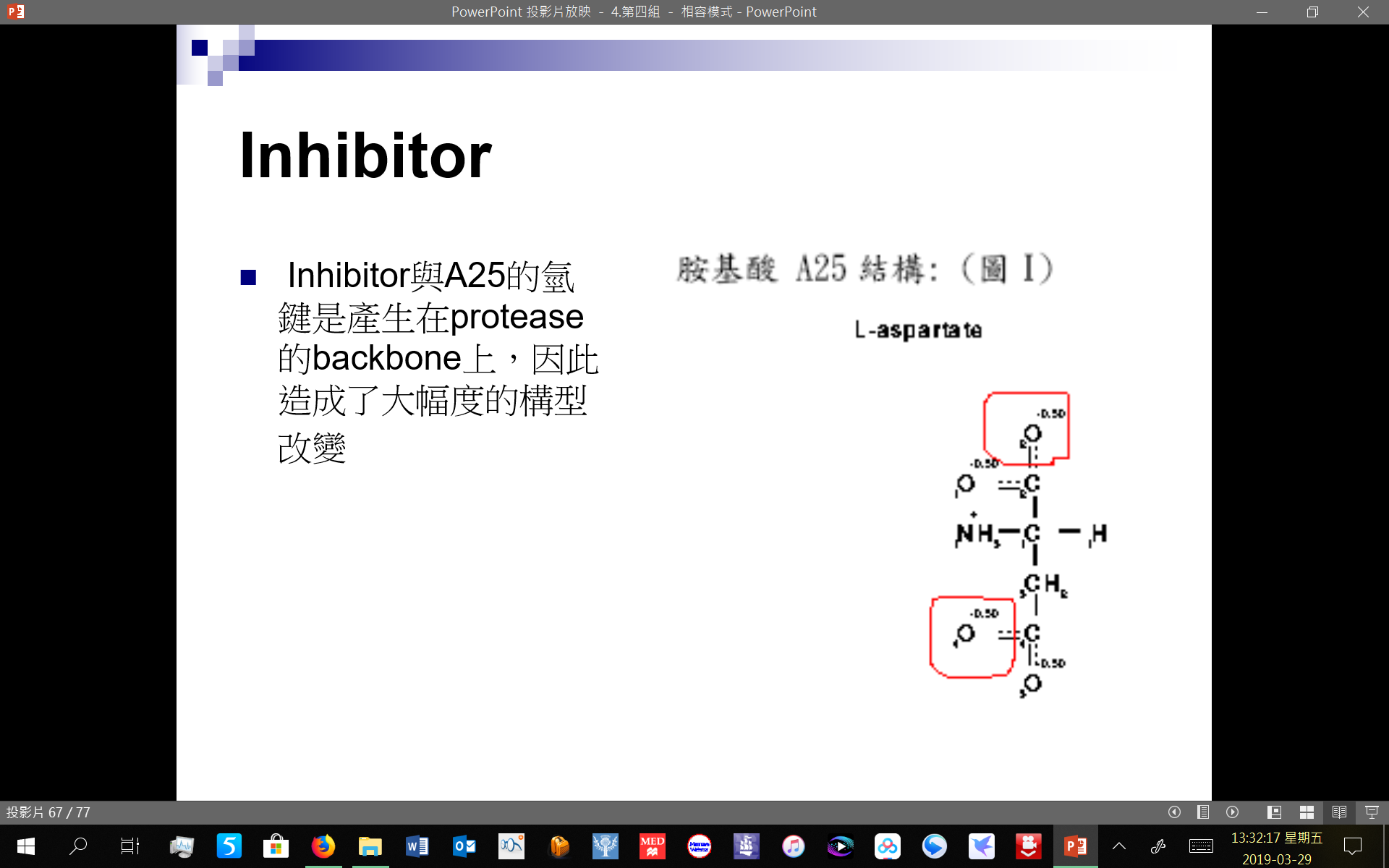Advance to next slide with status bar arrow

(1233, 812)
